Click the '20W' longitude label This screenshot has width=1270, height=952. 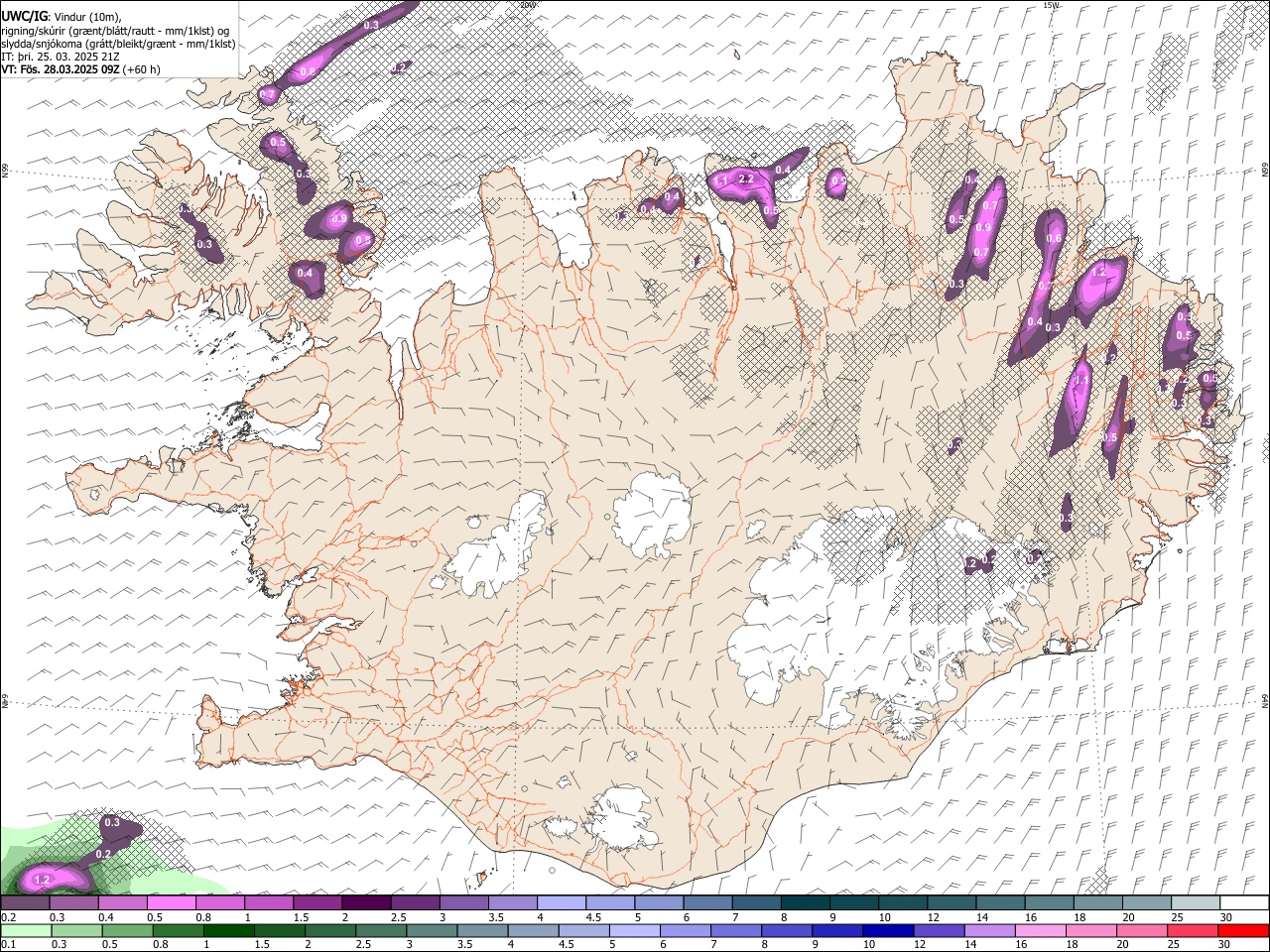click(x=529, y=5)
